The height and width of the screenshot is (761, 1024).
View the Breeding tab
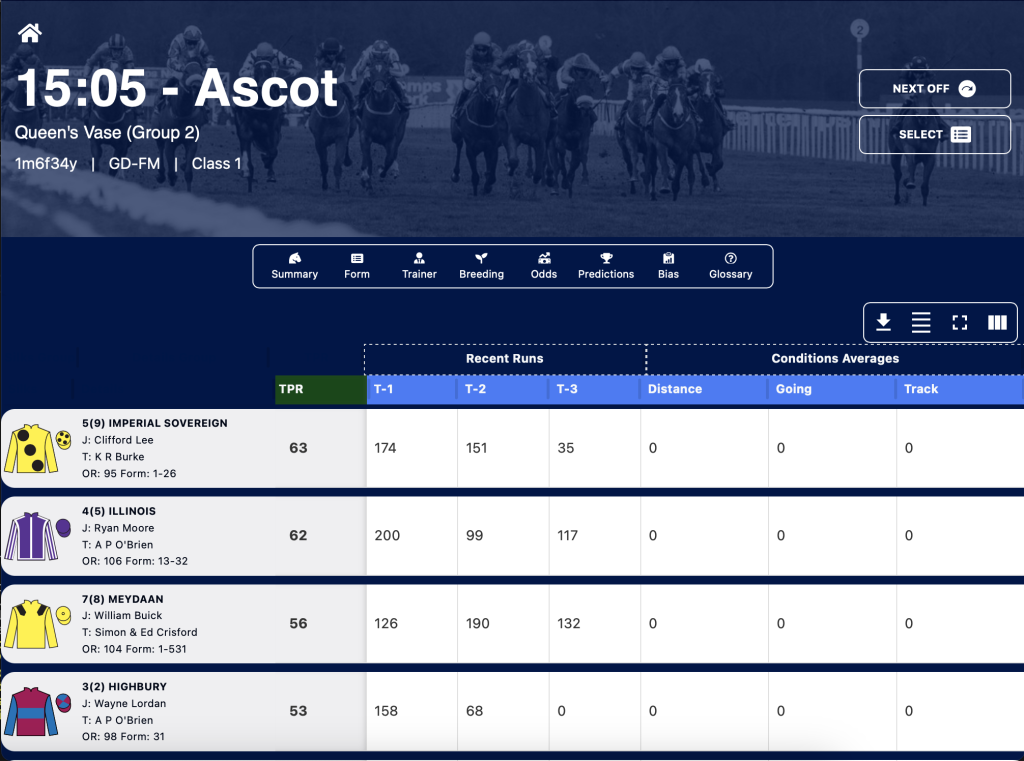tap(481, 266)
